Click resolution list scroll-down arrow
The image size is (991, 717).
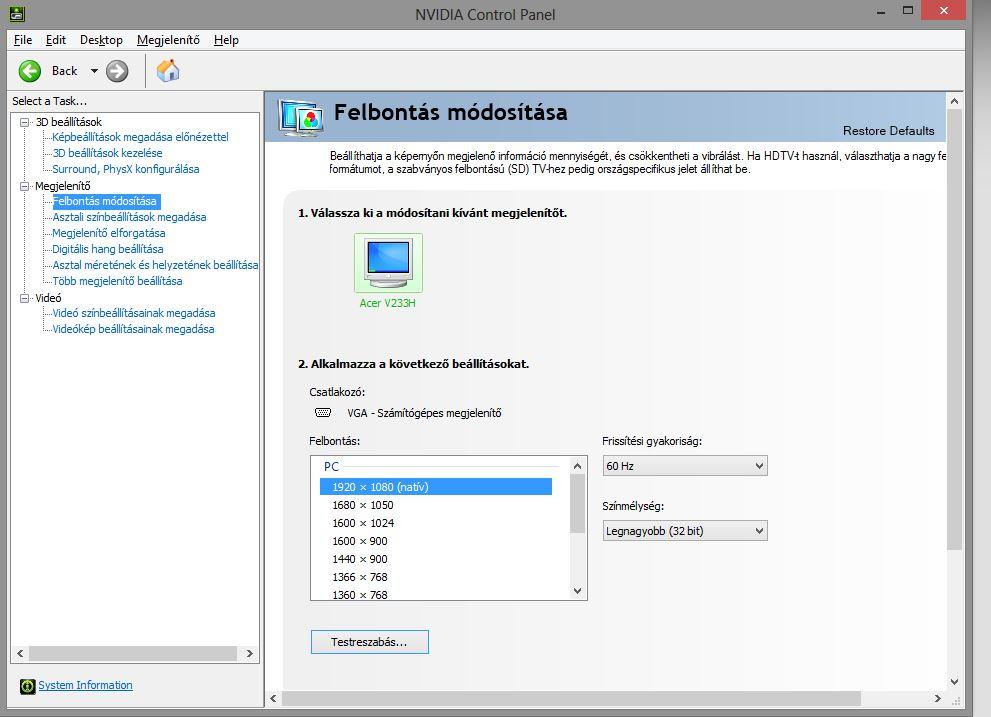(x=577, y=591)
